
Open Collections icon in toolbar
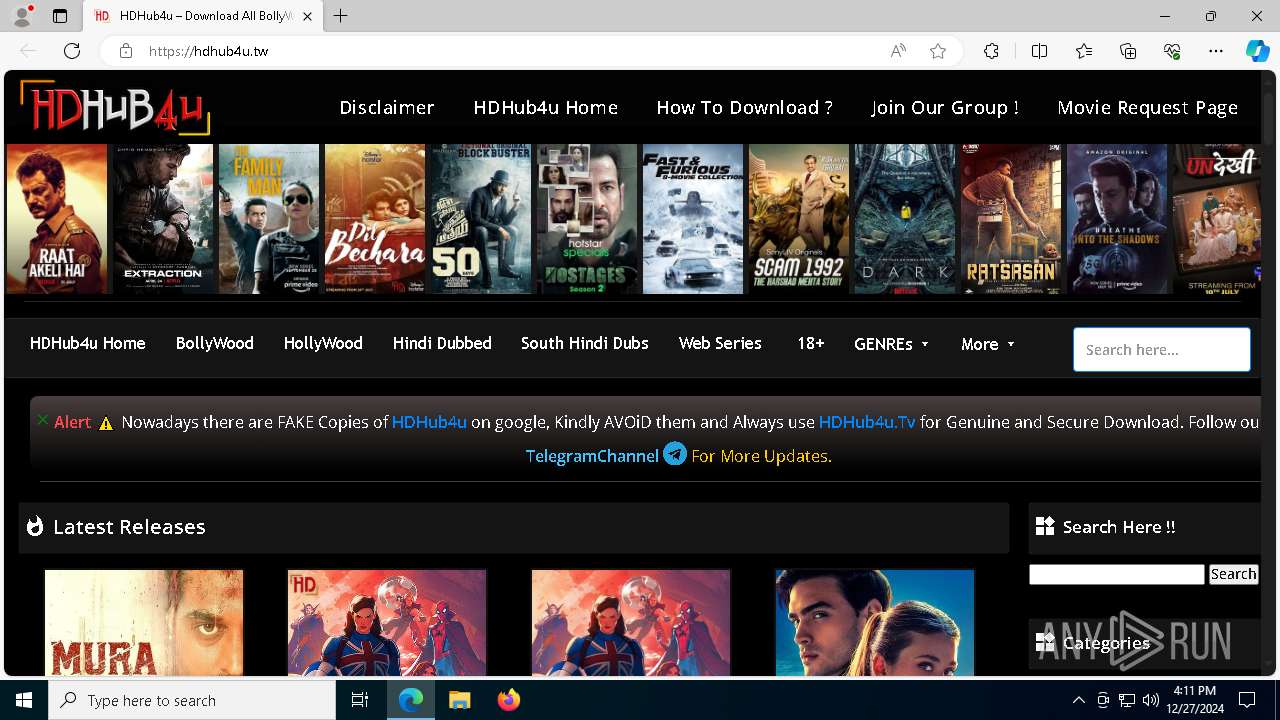(x=1128, y=51)
